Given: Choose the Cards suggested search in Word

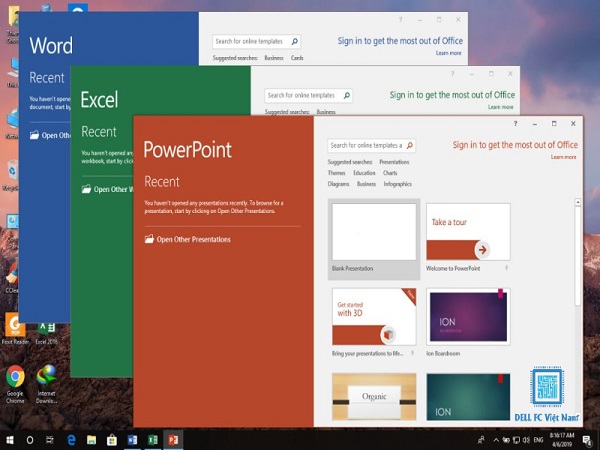Looking at the screenshot, I should point(297,58).
